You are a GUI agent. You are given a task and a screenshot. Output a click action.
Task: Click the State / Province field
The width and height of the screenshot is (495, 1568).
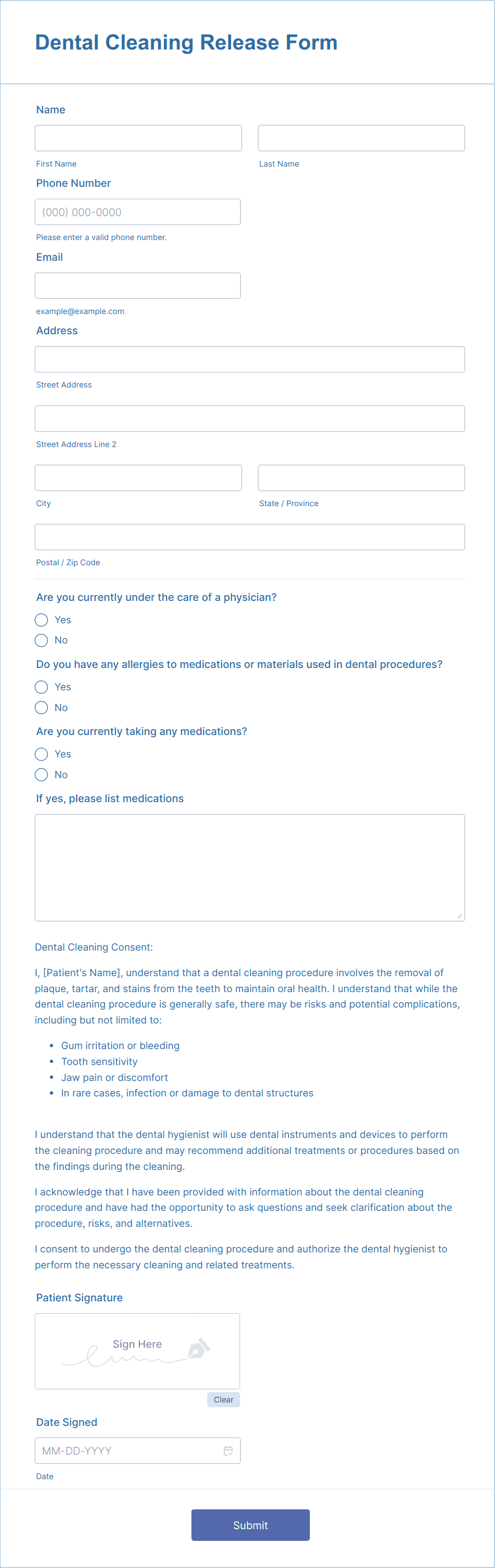click(x=361, y=477)
